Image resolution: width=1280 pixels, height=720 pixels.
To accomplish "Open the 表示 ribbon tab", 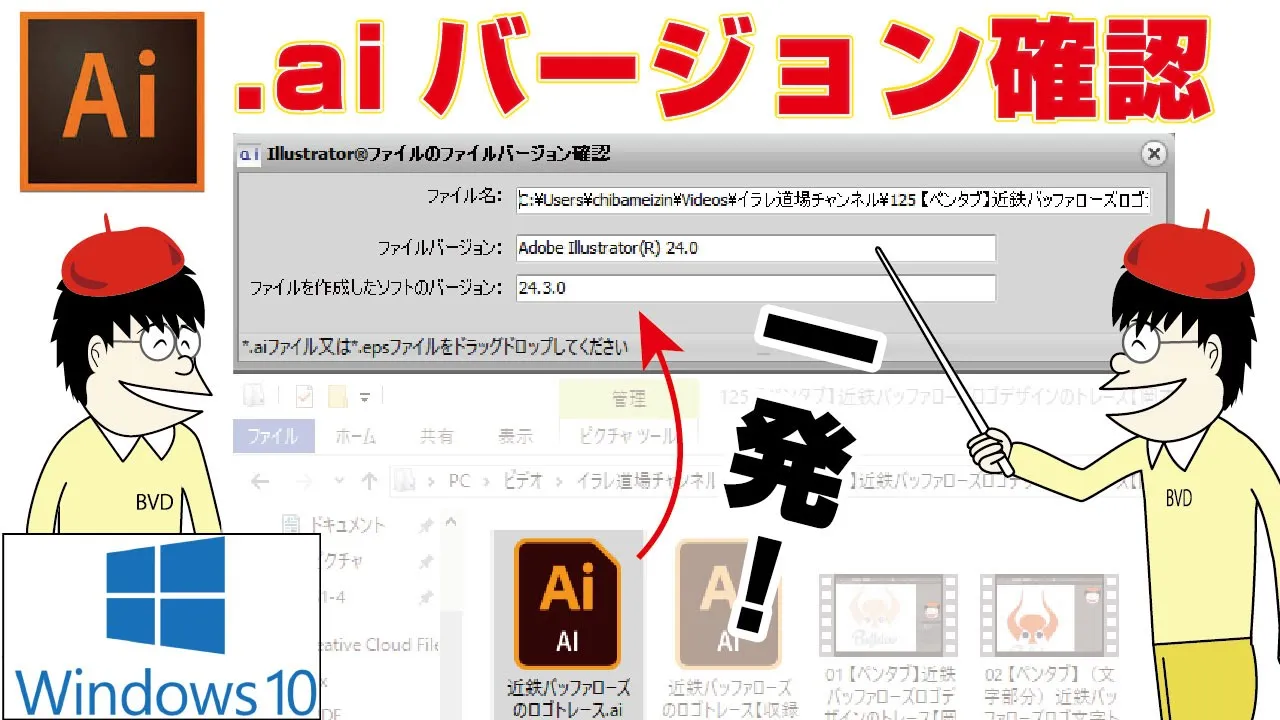I will click(x=515, y=437).
